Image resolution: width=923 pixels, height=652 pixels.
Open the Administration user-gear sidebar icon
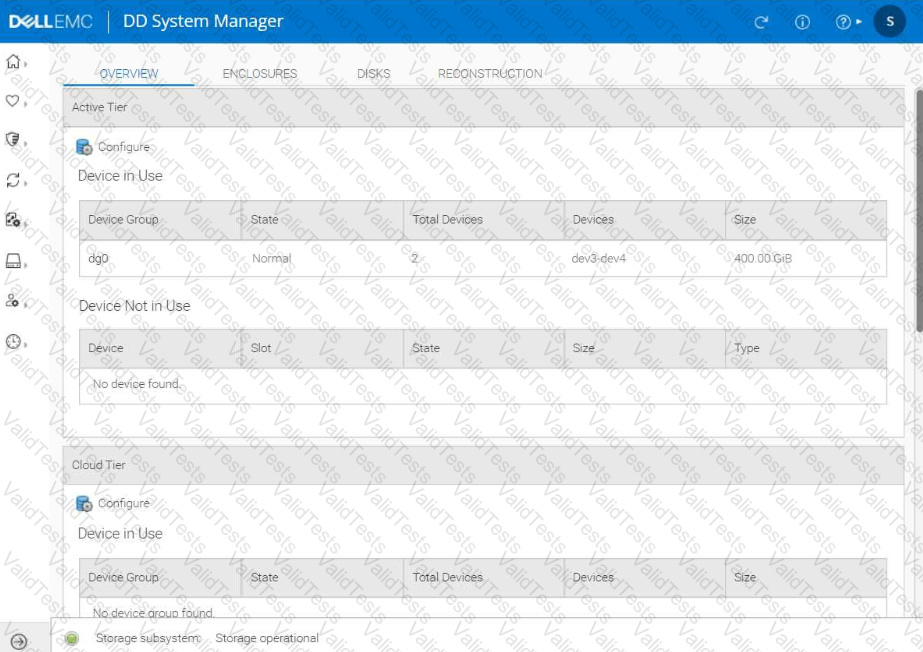pyautogui.click(x=14, y=301)
